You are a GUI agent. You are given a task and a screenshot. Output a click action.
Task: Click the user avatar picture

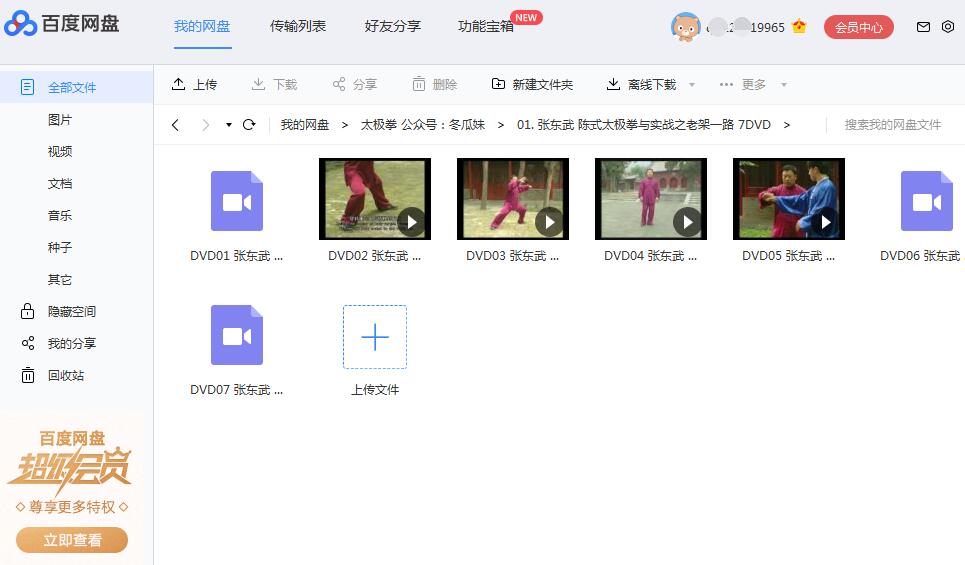pyautogui.click(x=686, y=27)
